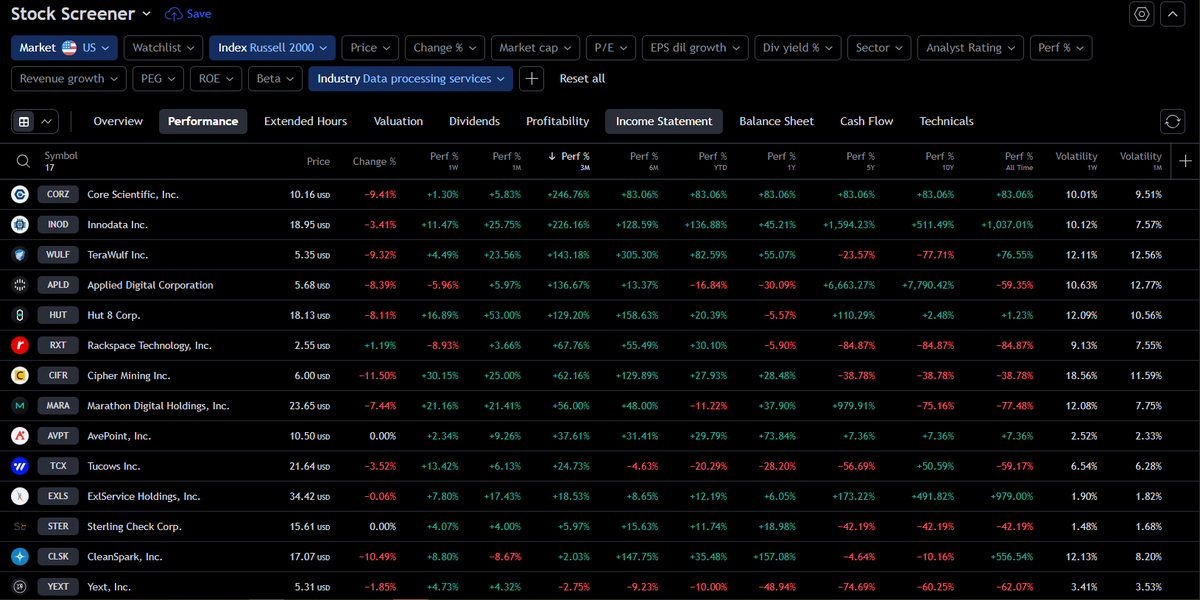This screenshot has height=600, width=1200.
Task: Click the cloud Save icon
Action: pyautogui.click(x=174, y=14)
